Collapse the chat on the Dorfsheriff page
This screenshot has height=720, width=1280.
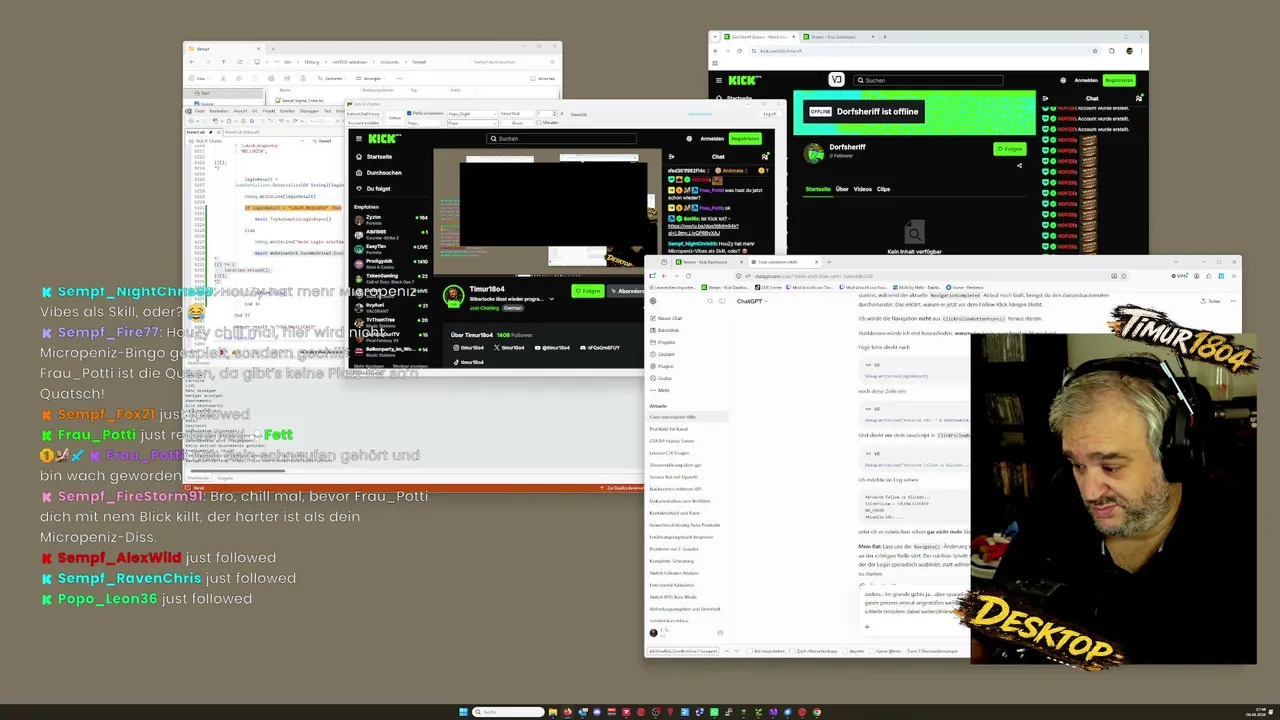[x=1046, y=98]
